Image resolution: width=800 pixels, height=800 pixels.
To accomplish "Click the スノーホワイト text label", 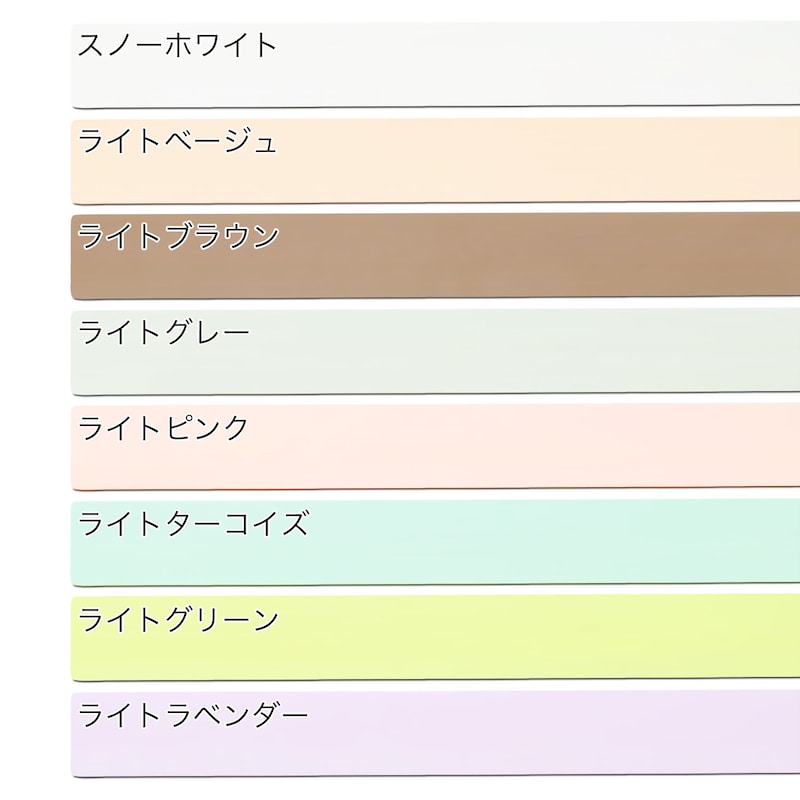I will (177, 44).
